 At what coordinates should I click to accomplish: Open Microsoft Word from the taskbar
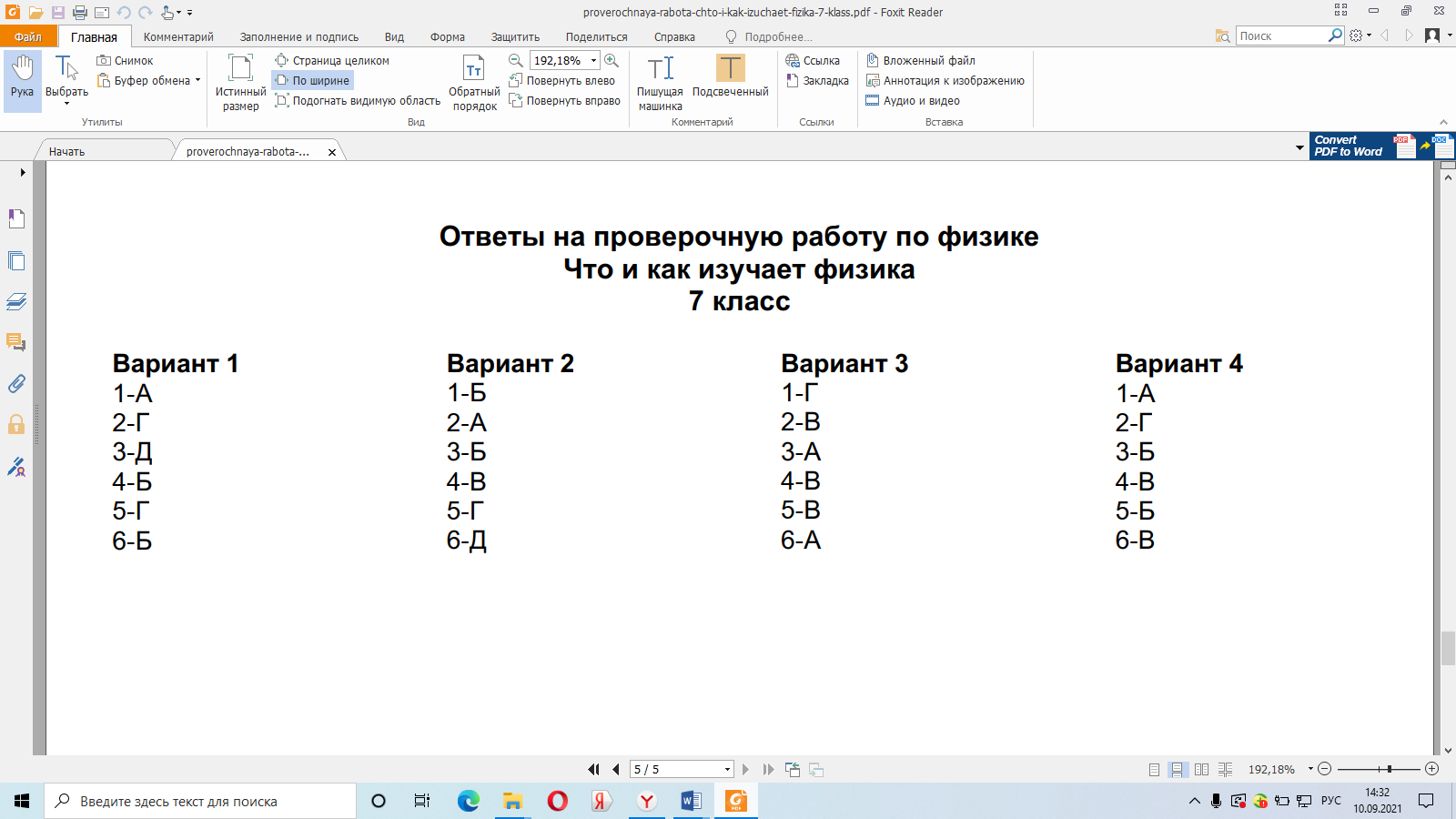(691, 801)
